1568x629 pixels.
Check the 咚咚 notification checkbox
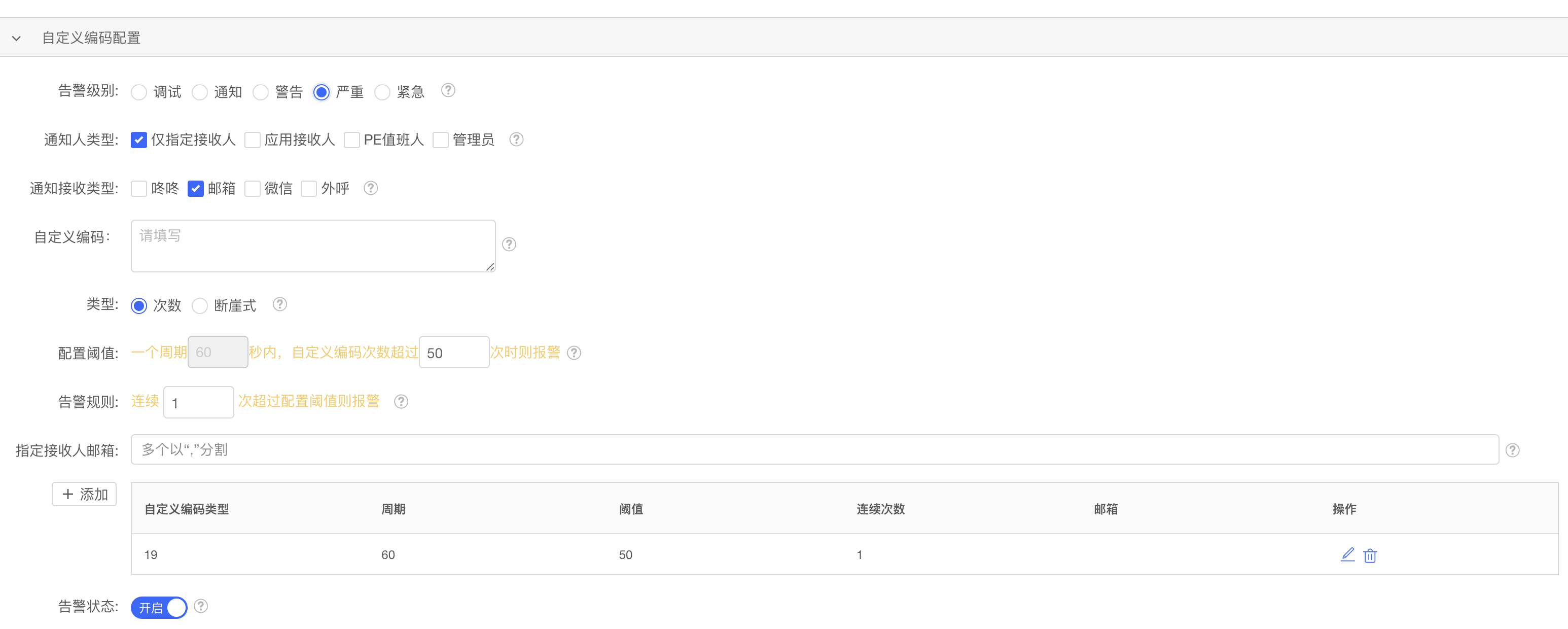139,189
